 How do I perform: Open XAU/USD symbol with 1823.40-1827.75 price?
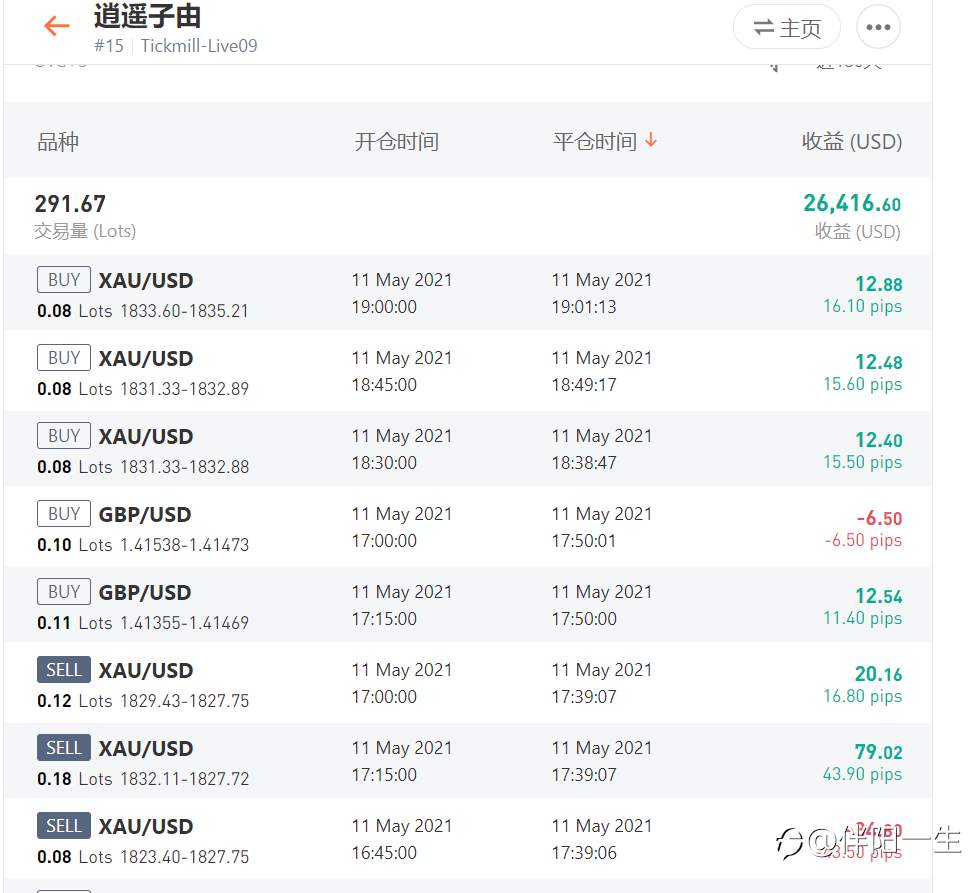click(146, 827)
